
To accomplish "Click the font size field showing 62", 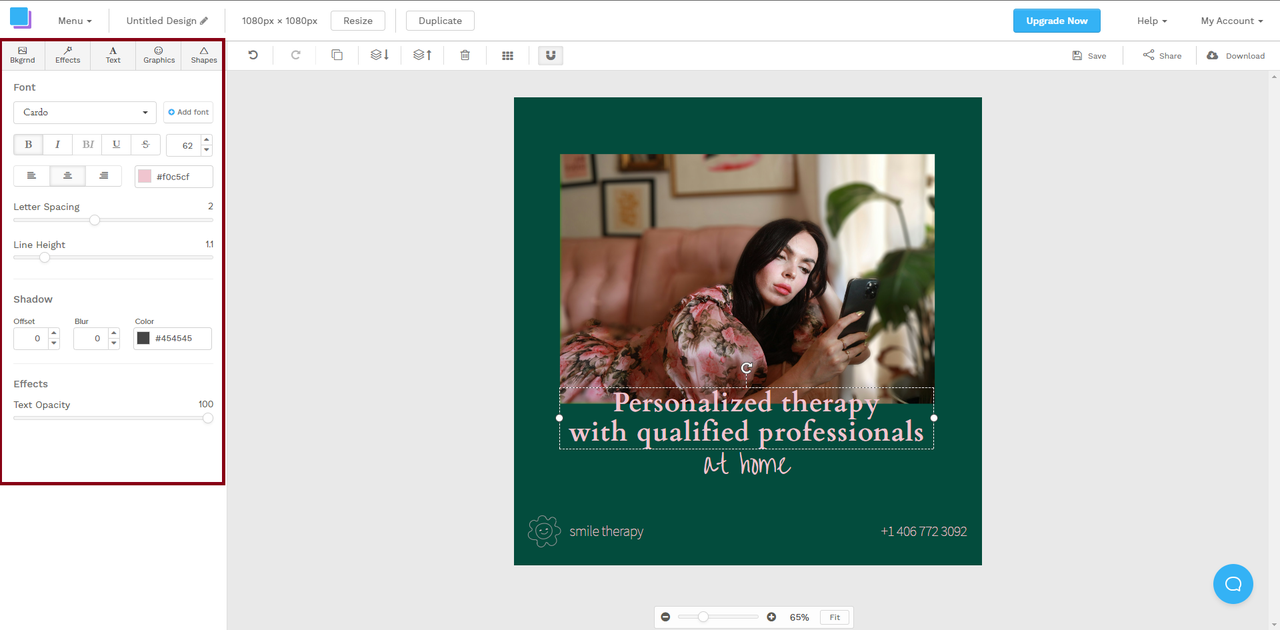I will [184, 145].
